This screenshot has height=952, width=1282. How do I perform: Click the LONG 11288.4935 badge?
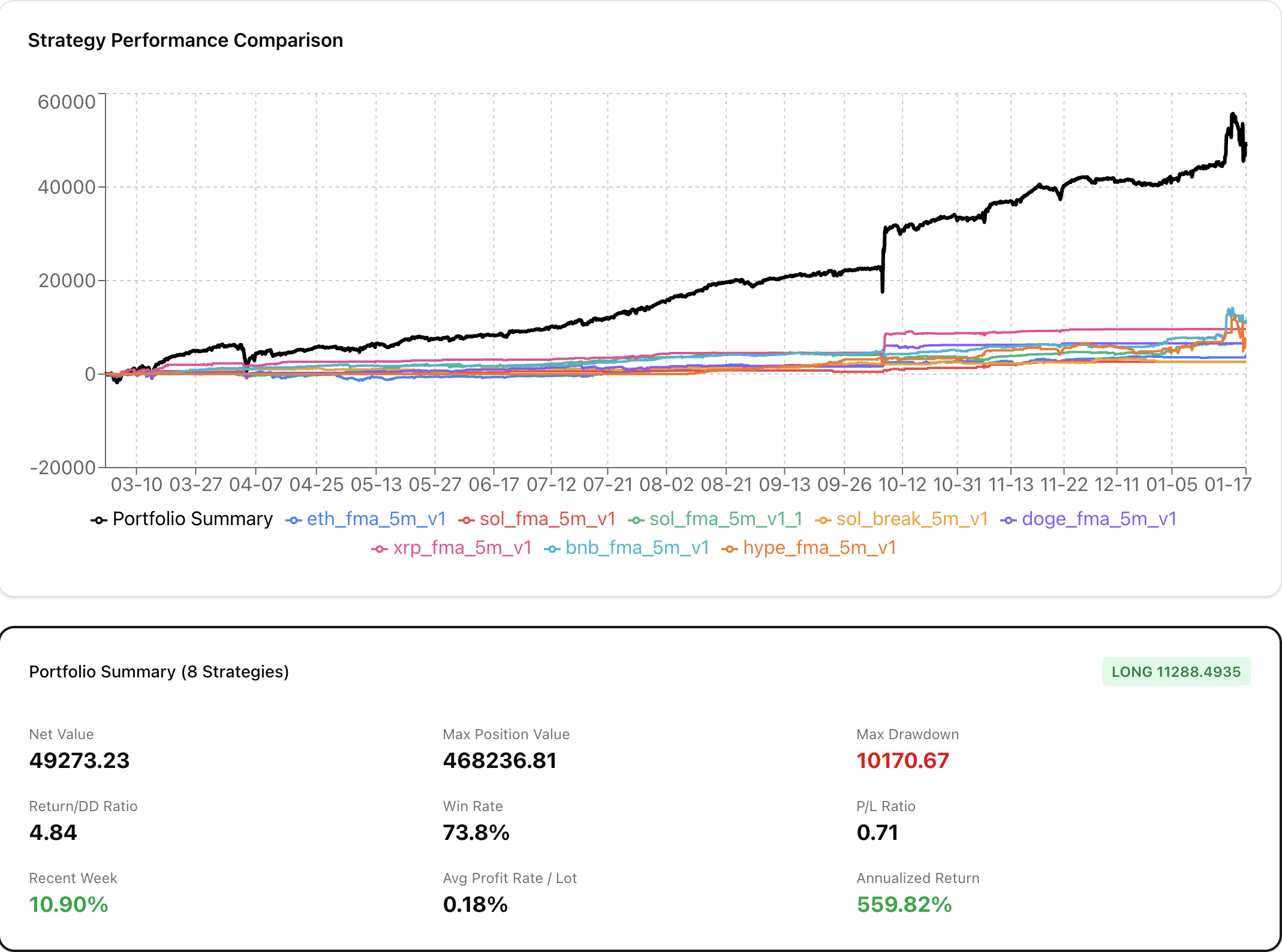[1175, 671]
